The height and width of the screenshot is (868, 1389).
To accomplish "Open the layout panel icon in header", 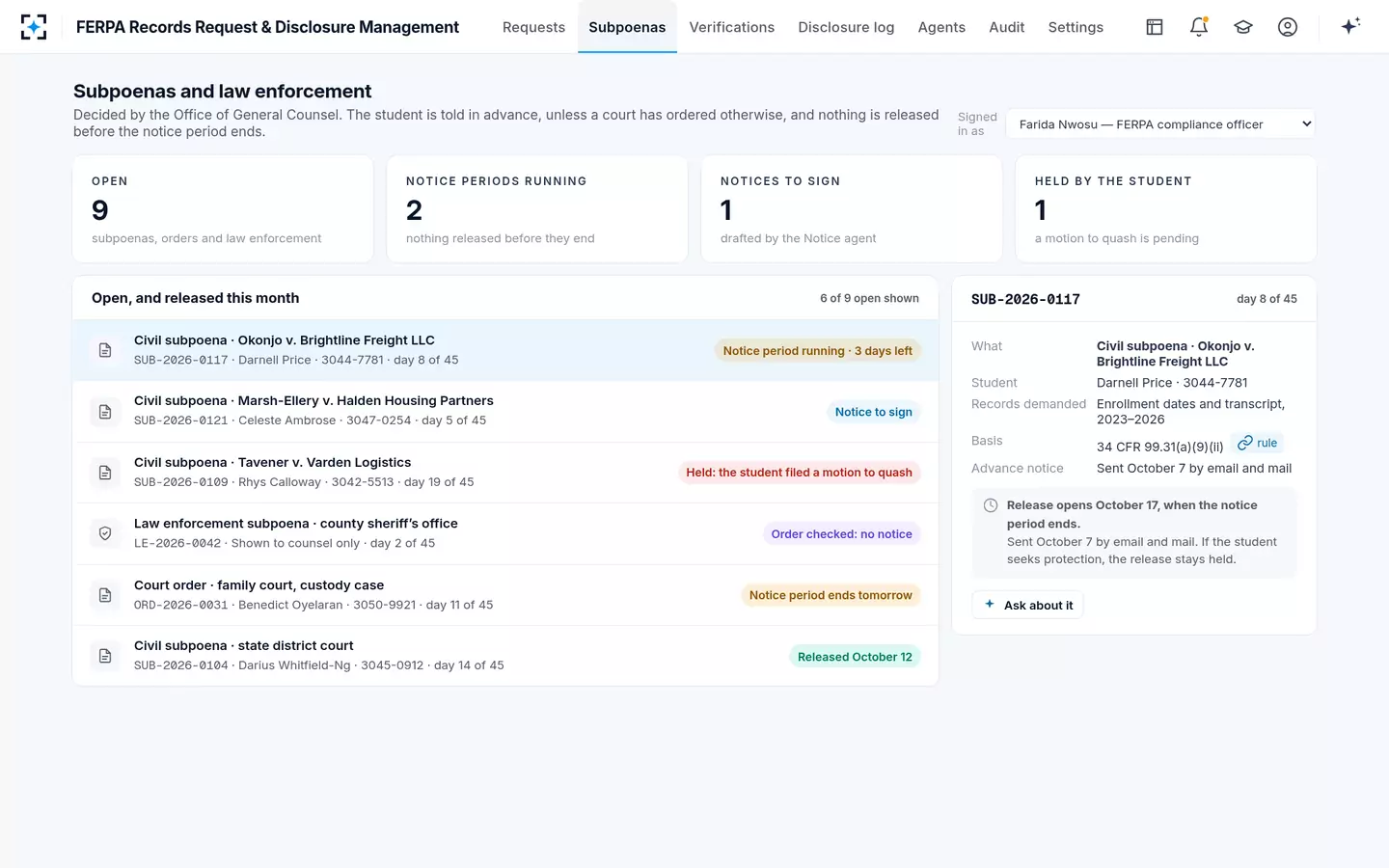I will pyautogui.click(x=1155, y=27).
